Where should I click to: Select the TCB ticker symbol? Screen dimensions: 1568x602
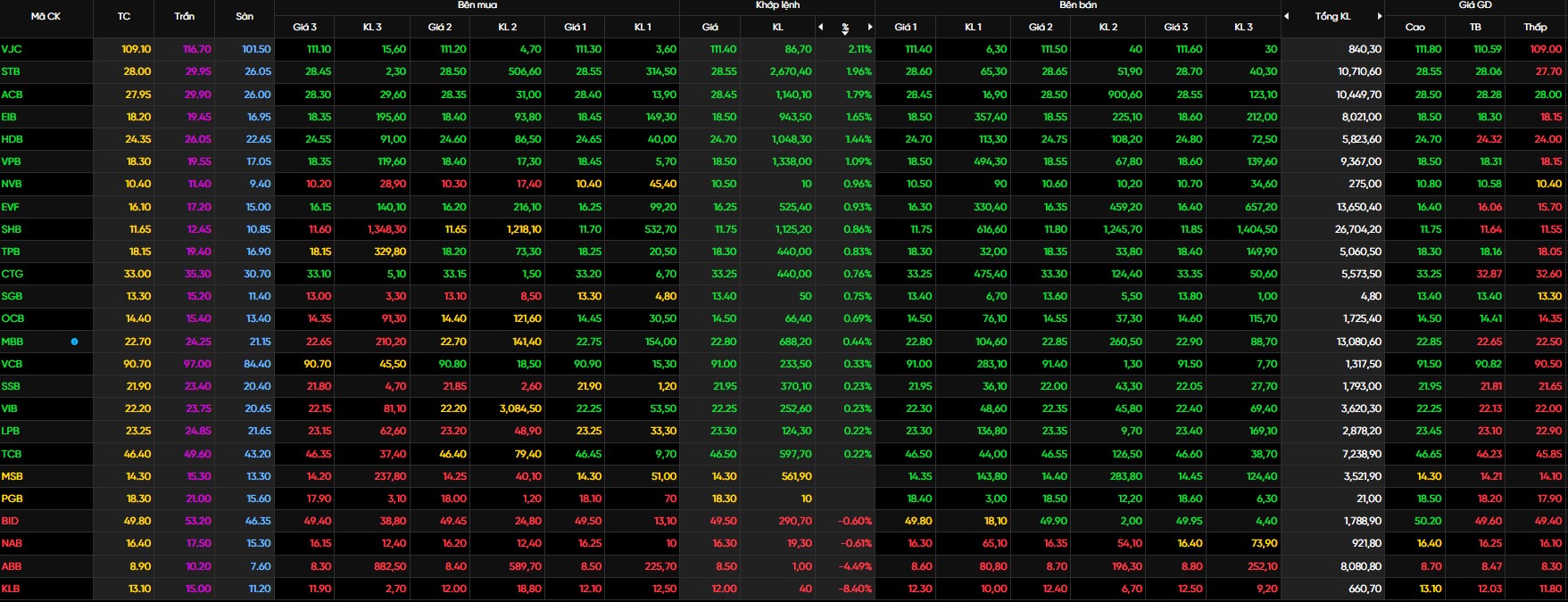[12, 454]
